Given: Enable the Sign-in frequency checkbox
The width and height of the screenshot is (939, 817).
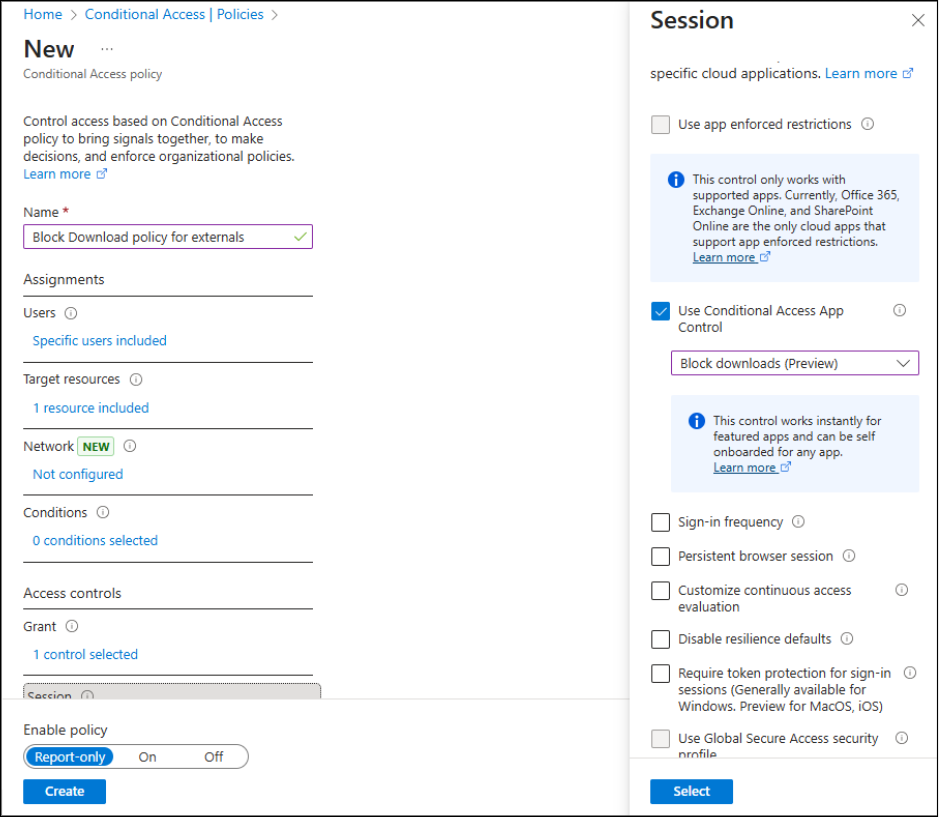Looking at the screenshot, I should tap(661, 522).
